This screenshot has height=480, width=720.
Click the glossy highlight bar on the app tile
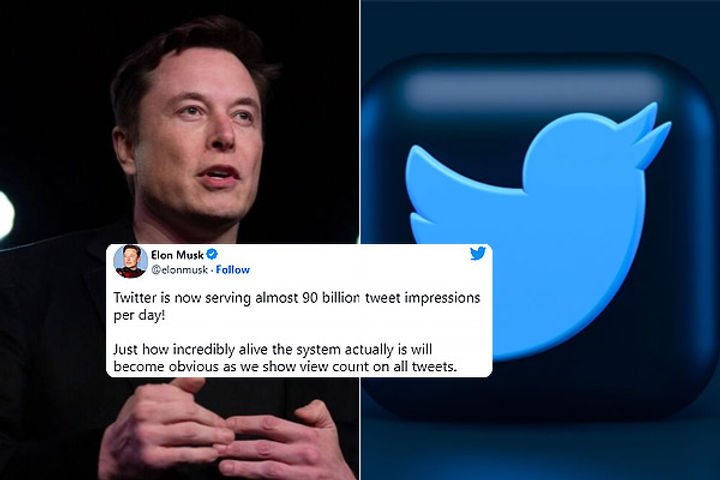point(533,89)
